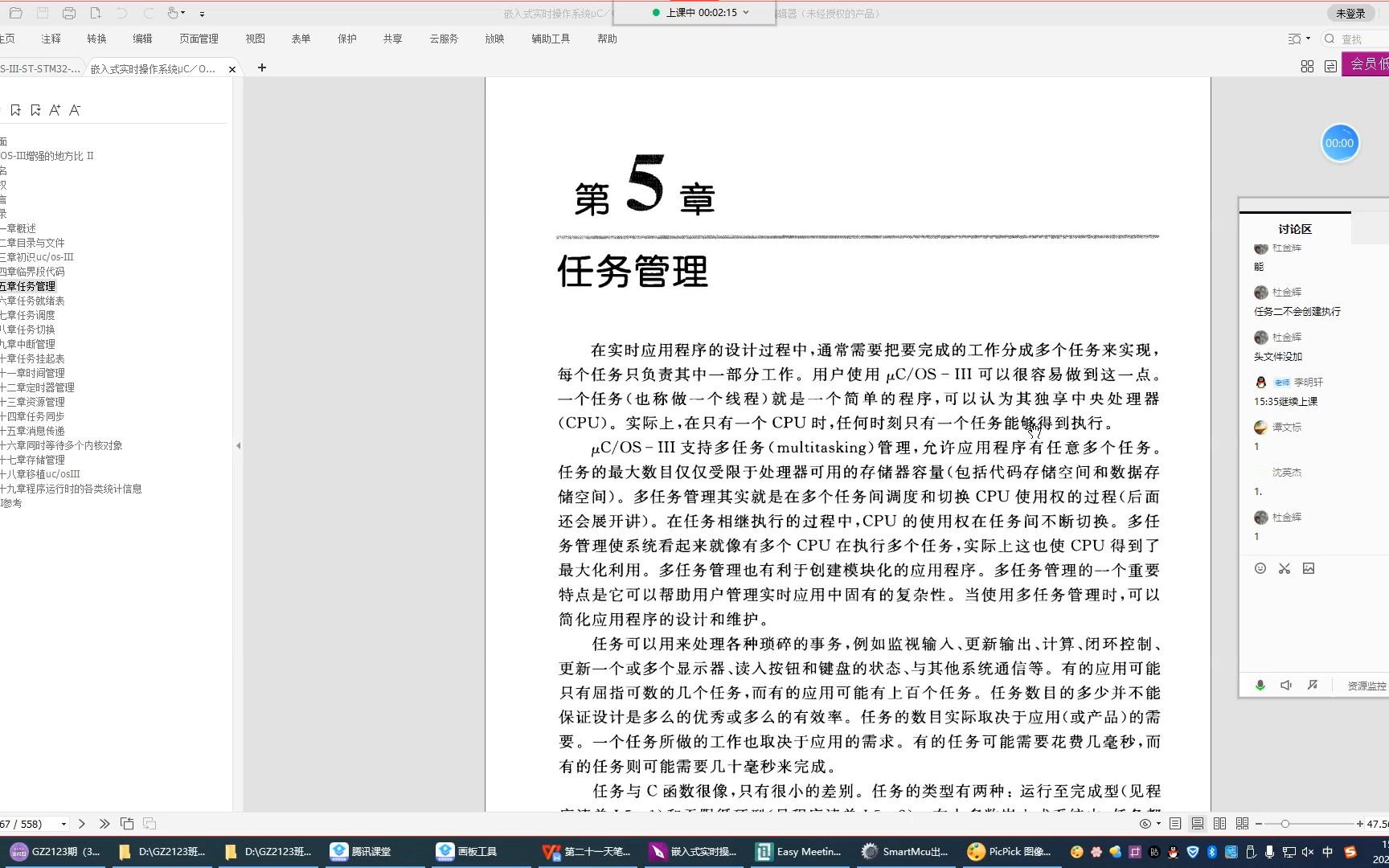Open the 辅助工具 menu
1389x868 pixels.
[551, 39]
